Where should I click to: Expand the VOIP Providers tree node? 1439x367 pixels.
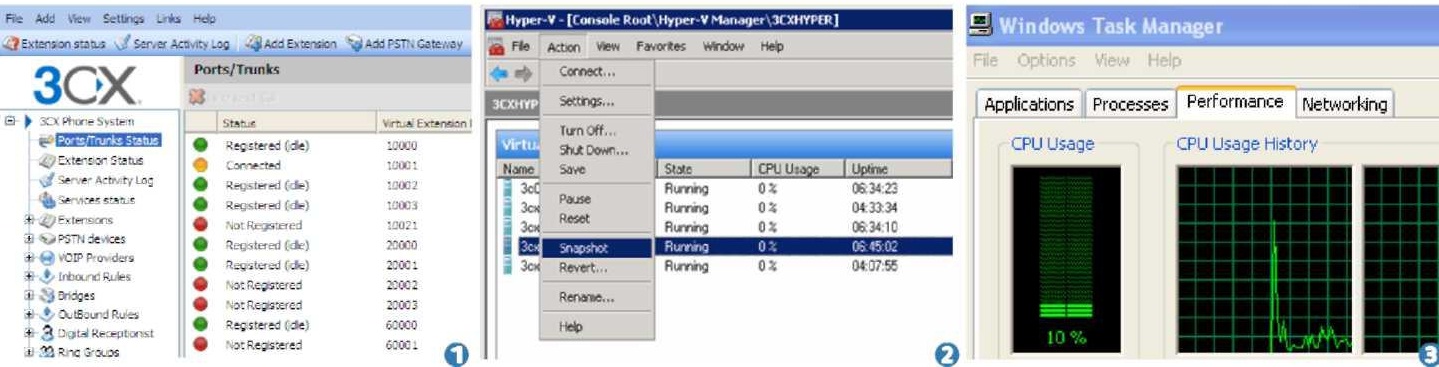click(x=29, y=258)
